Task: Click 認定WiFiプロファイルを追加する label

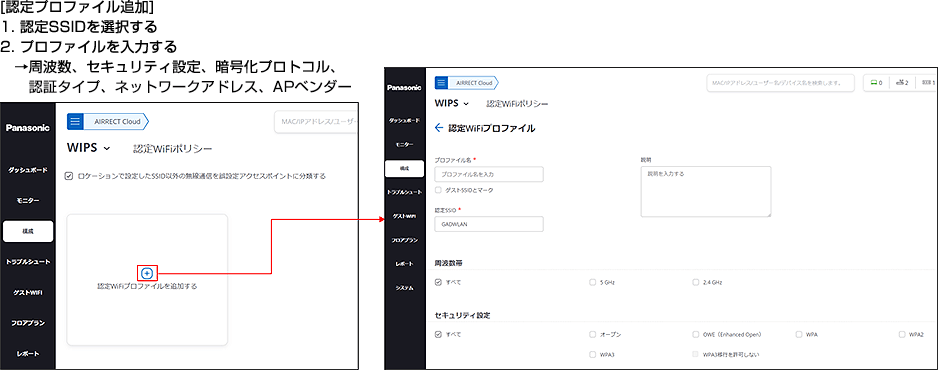Action: 147,286
